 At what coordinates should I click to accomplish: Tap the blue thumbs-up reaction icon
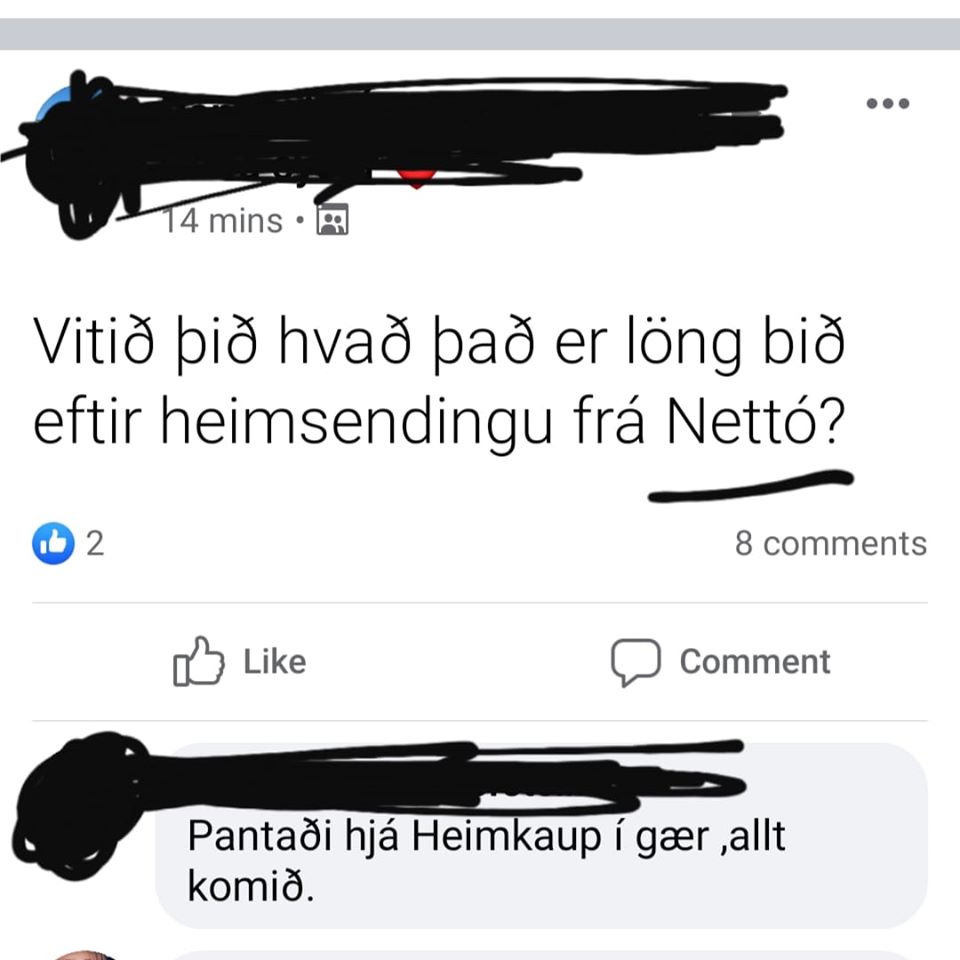(53, 543)
